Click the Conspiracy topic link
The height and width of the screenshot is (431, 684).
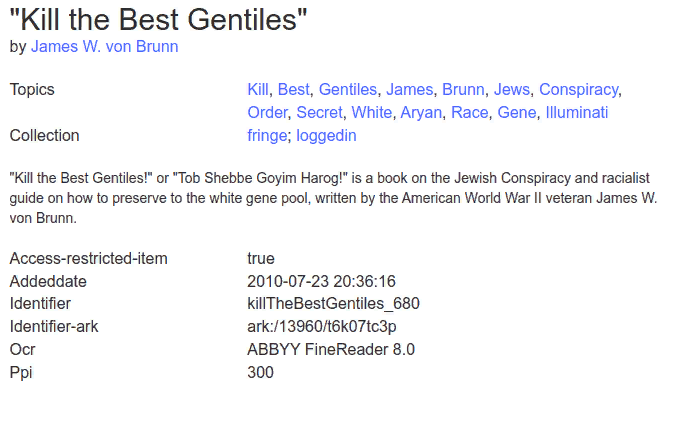579,89
